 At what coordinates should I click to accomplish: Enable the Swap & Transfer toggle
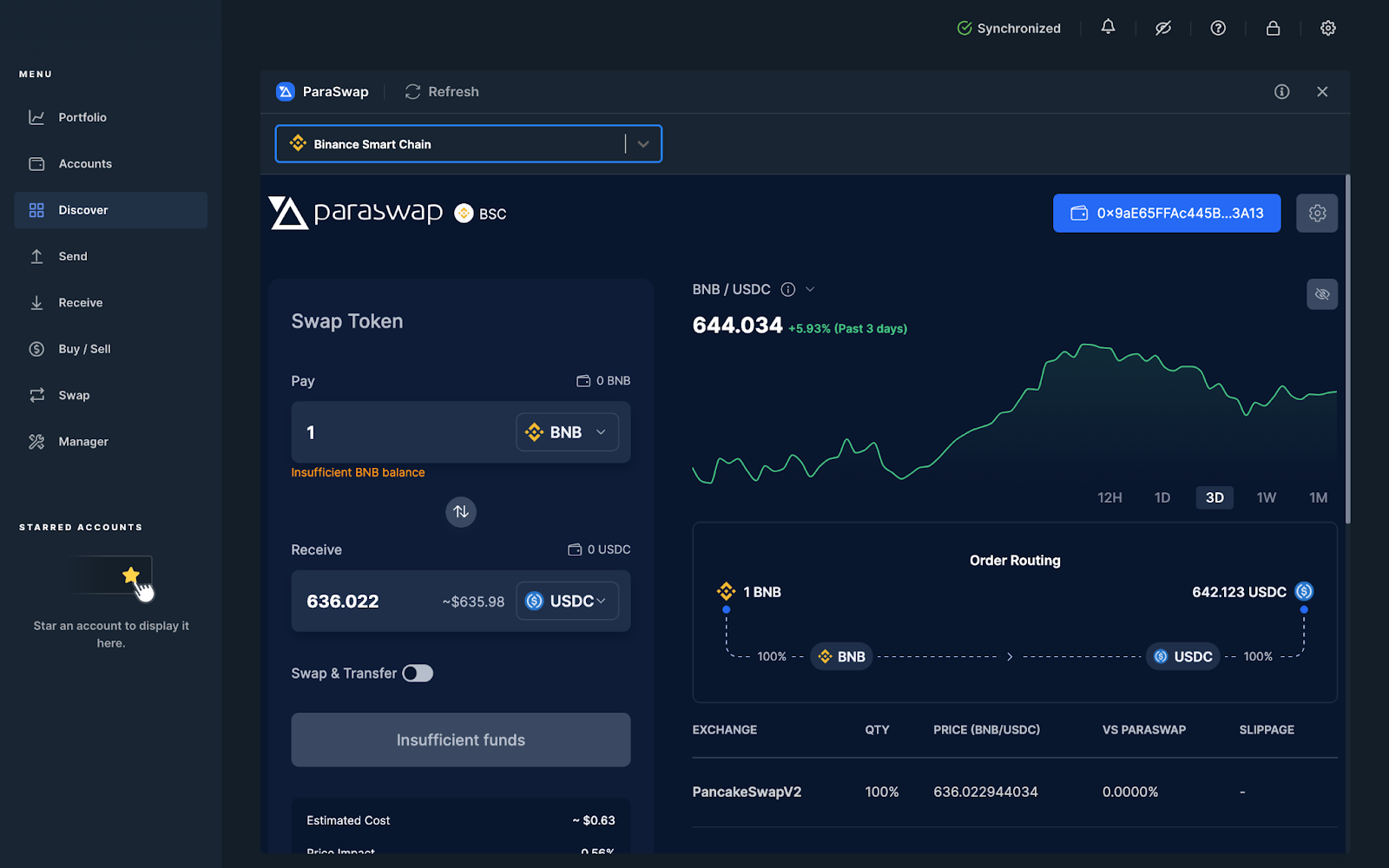pyautogui.click(x=418, y=674)
